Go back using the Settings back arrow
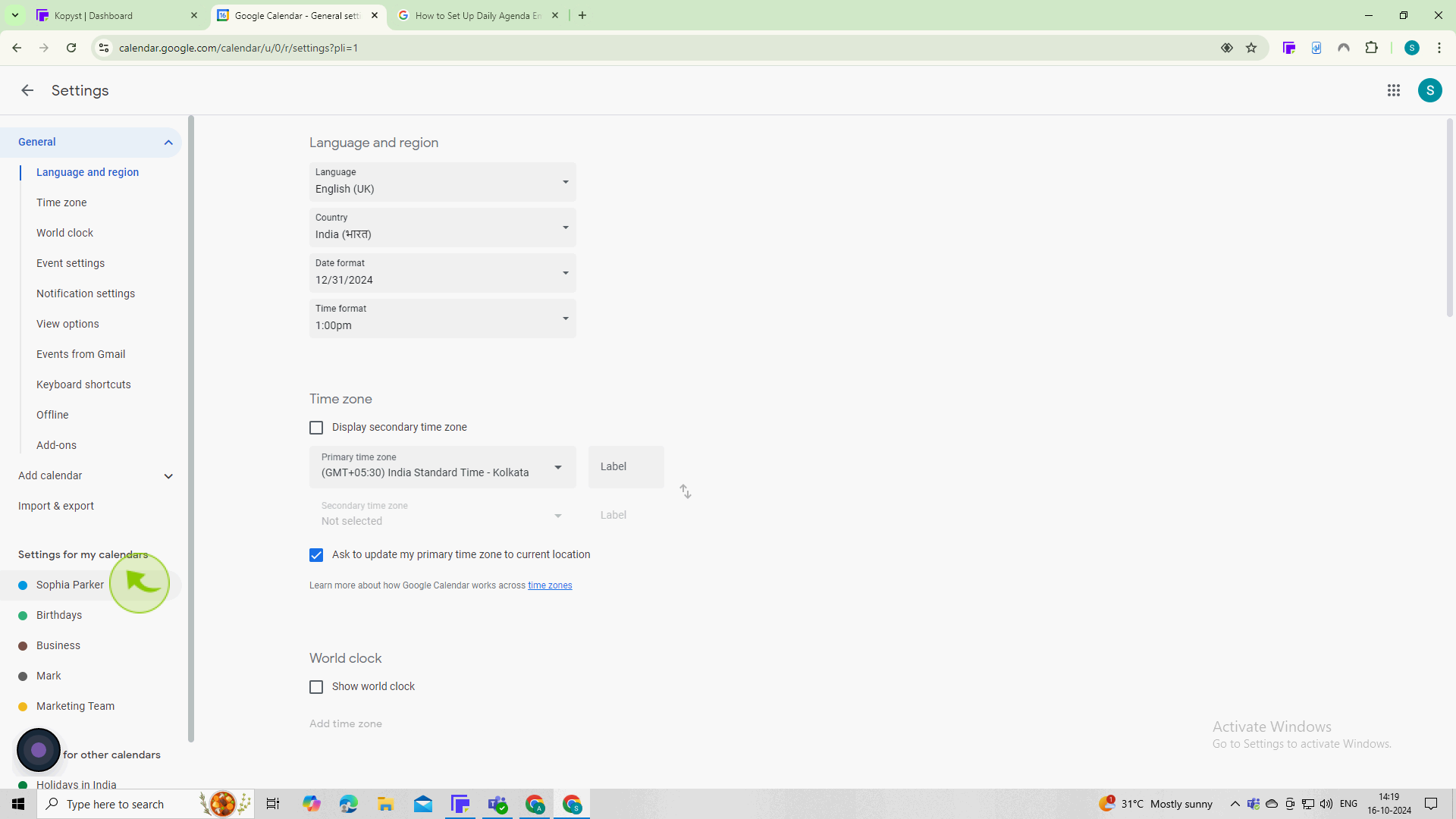The height and width of the screenshot is (819, 1456). pos(27,90)
